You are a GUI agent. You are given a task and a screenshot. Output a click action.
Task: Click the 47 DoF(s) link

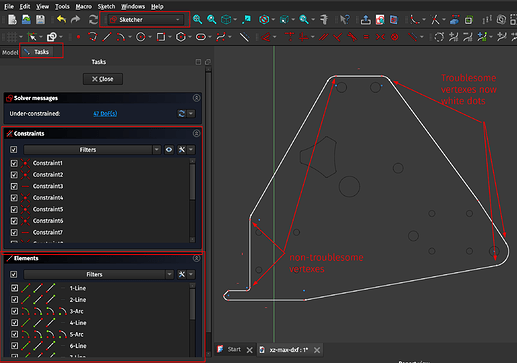point(105,114)
